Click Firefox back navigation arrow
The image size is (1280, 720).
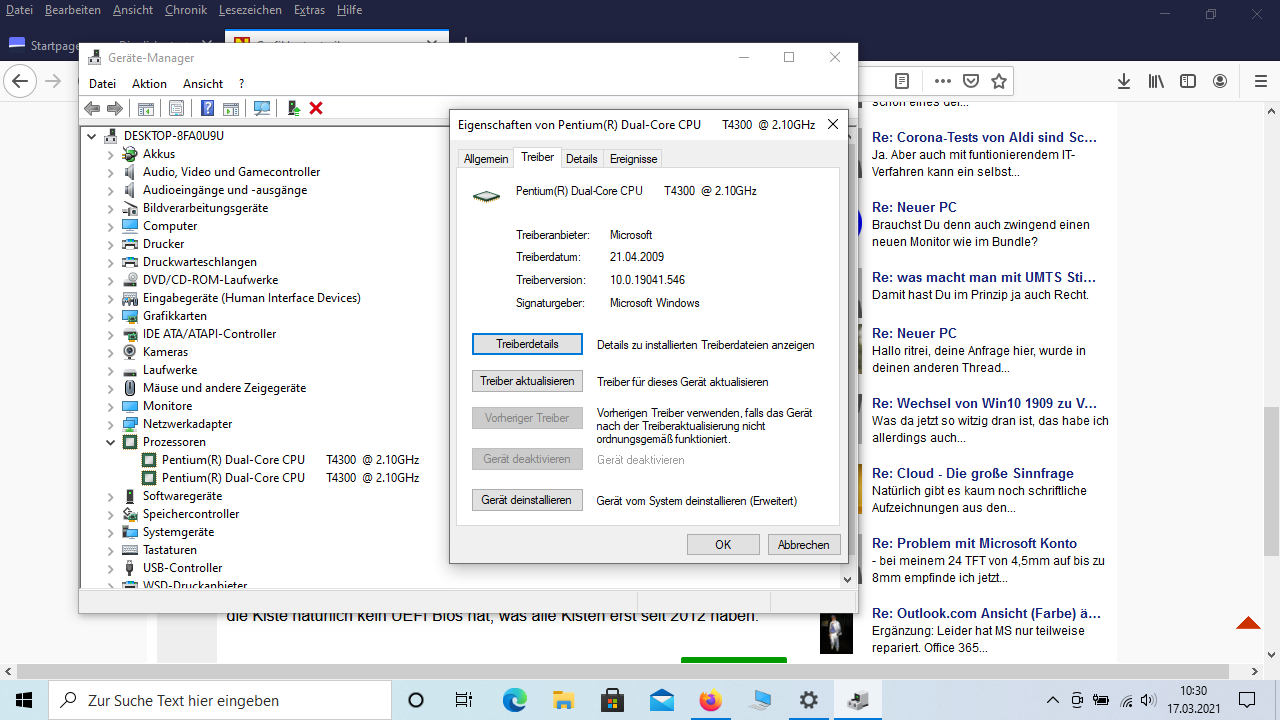20,81
